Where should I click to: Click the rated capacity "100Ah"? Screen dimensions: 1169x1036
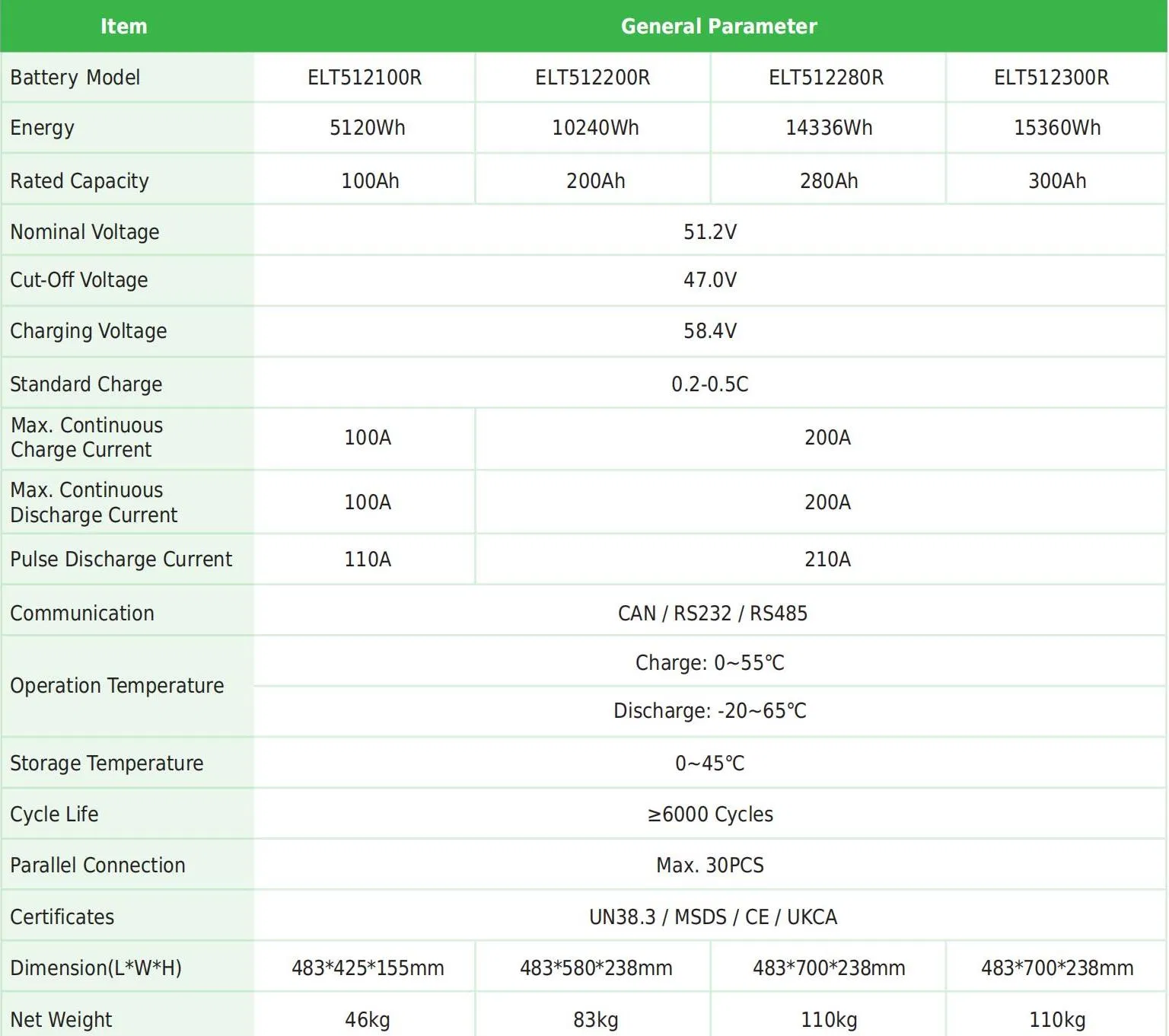[371, 181]
